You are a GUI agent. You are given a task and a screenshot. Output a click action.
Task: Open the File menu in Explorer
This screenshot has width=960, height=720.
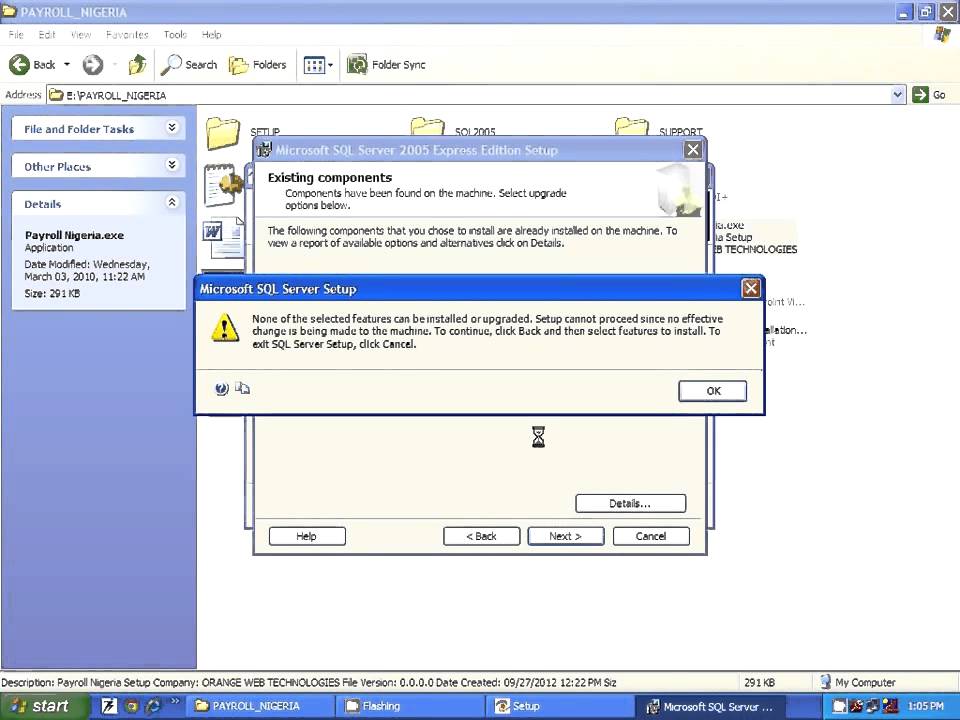(x=16, y=35)
